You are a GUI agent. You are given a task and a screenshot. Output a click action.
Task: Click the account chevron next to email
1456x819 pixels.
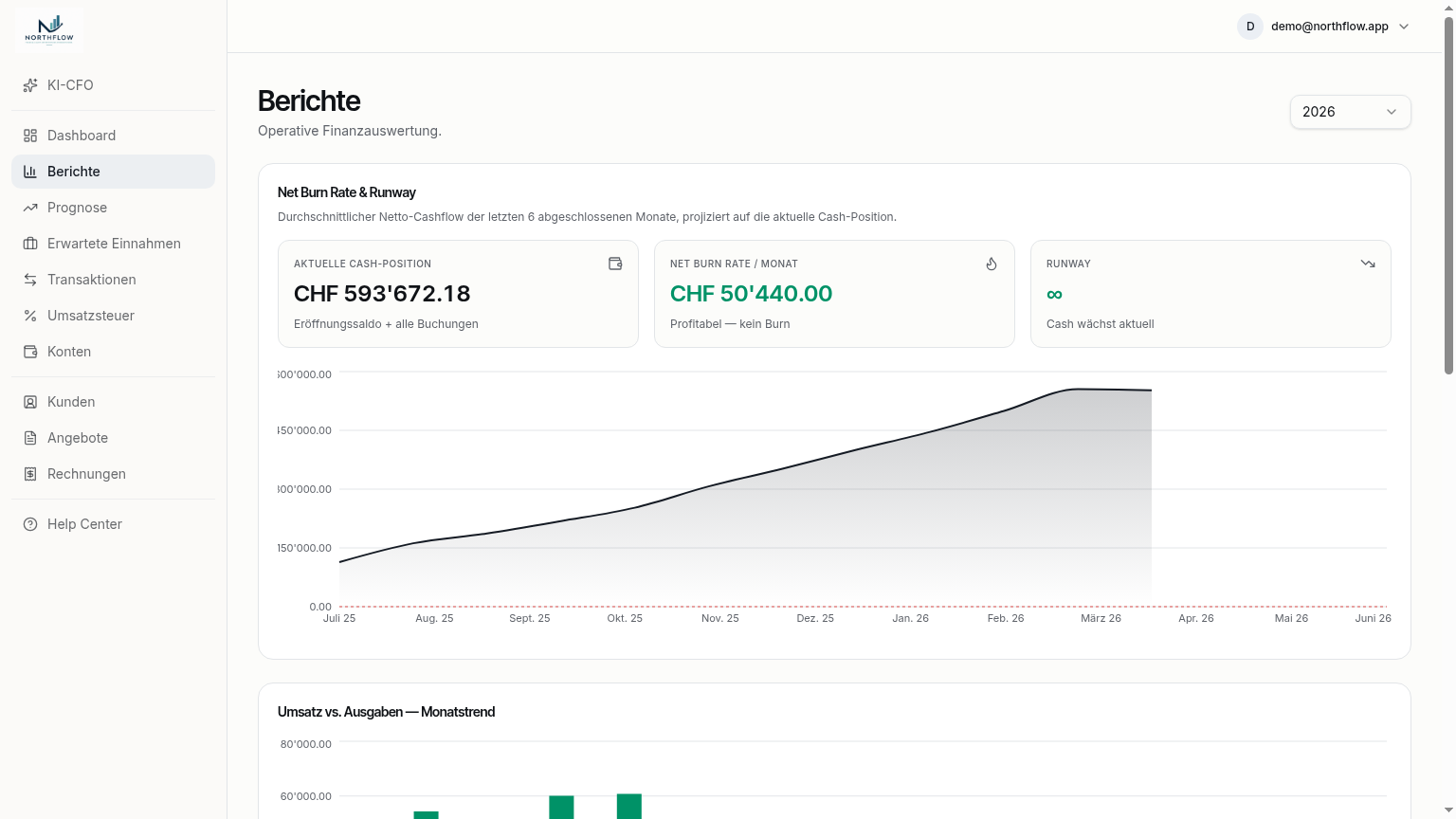(x=1404, y=27)
